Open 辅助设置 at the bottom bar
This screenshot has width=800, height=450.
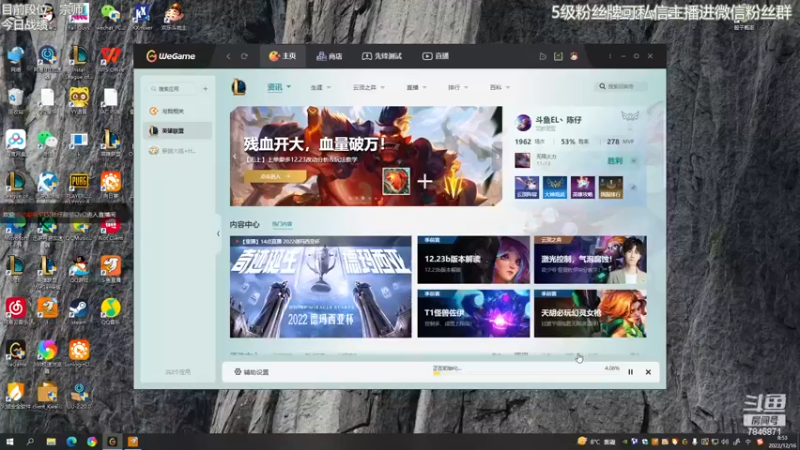252,372
